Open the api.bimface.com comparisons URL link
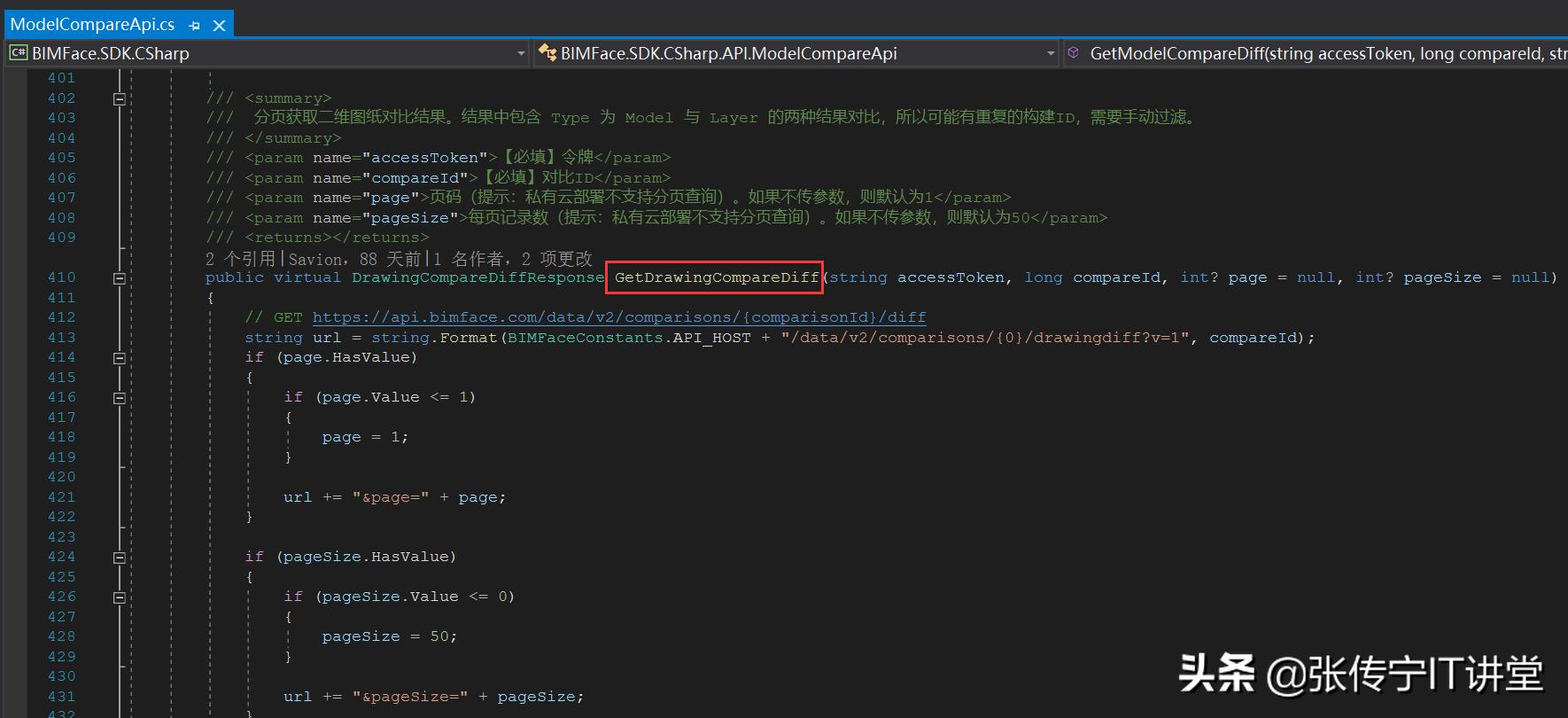The height and width of the screenshot is (718, 1568). pos(619,317)
